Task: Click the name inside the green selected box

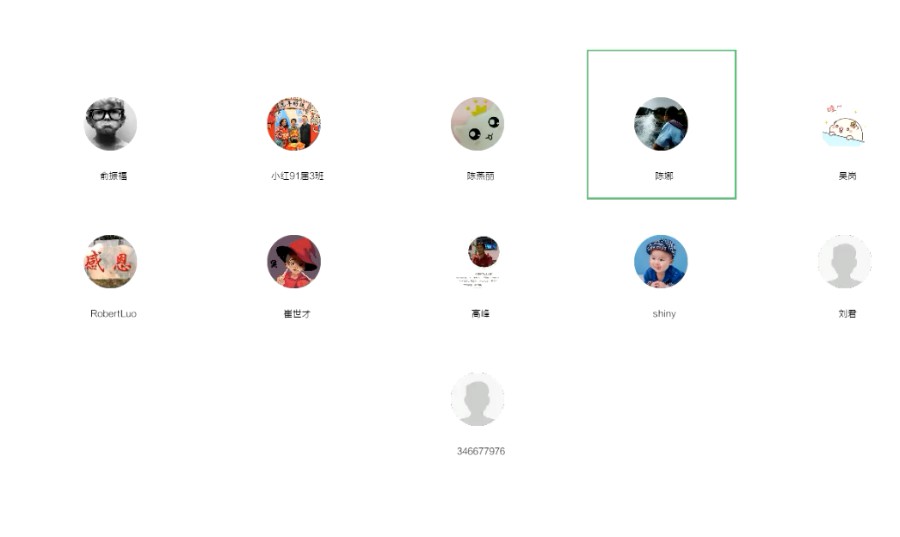Action: pos(664,176)
